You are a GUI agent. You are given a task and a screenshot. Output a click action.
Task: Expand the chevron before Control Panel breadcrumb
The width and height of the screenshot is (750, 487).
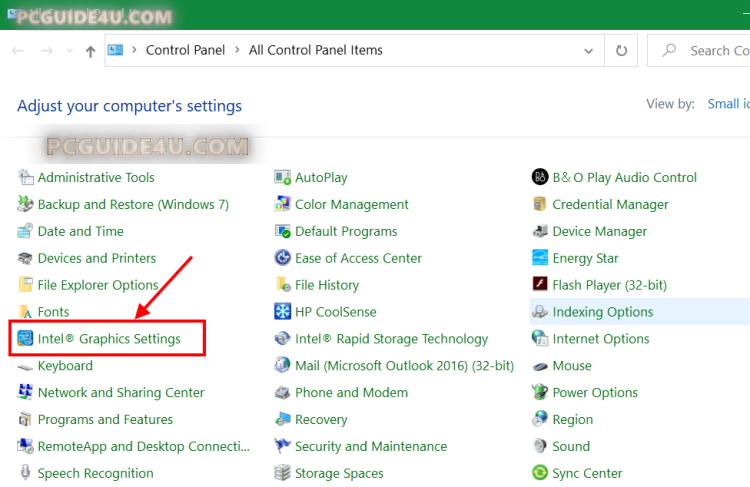pyautogui.click(x=134, y=50)
